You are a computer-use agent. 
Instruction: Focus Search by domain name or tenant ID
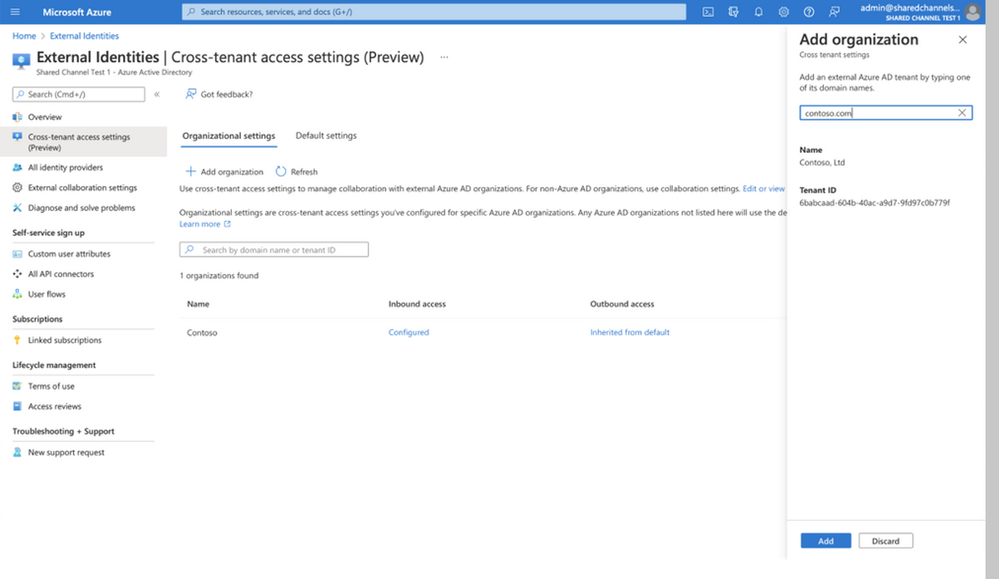(x=274, y=250)
